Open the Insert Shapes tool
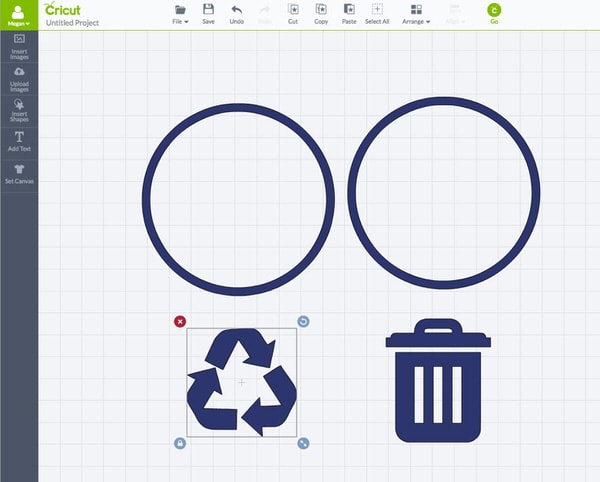600x482 pixels. coord(19,111)
